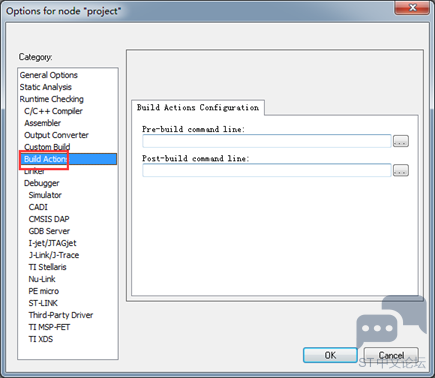Select TI XDS entry
Screen dimensions: 435x378
point(41,339)
